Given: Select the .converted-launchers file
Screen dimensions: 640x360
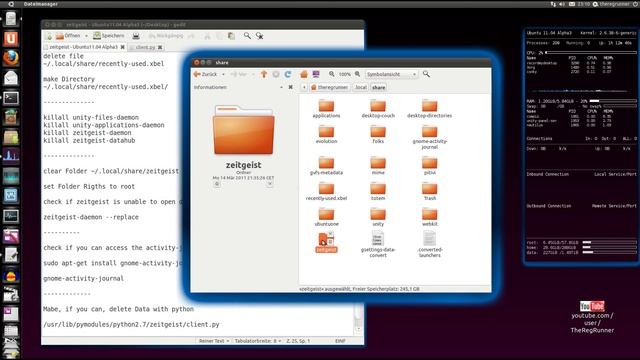Looking at the screenshot, I should (x=429, y=244).
